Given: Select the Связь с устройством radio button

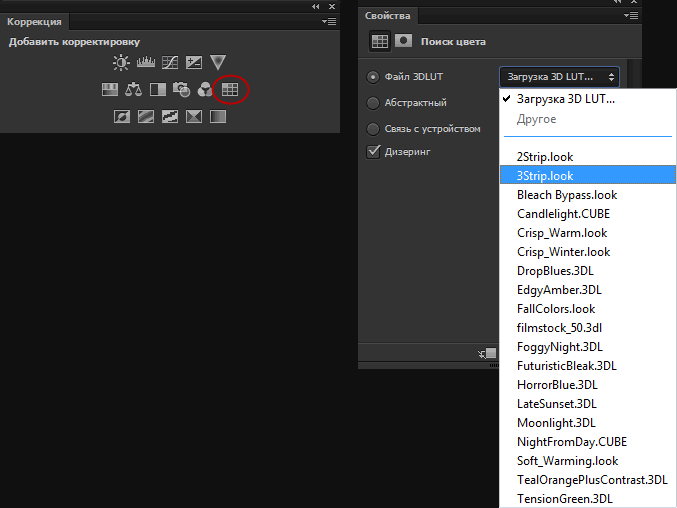Looking at the screenshot, I should pyautogui.click(x=373, y=129).
